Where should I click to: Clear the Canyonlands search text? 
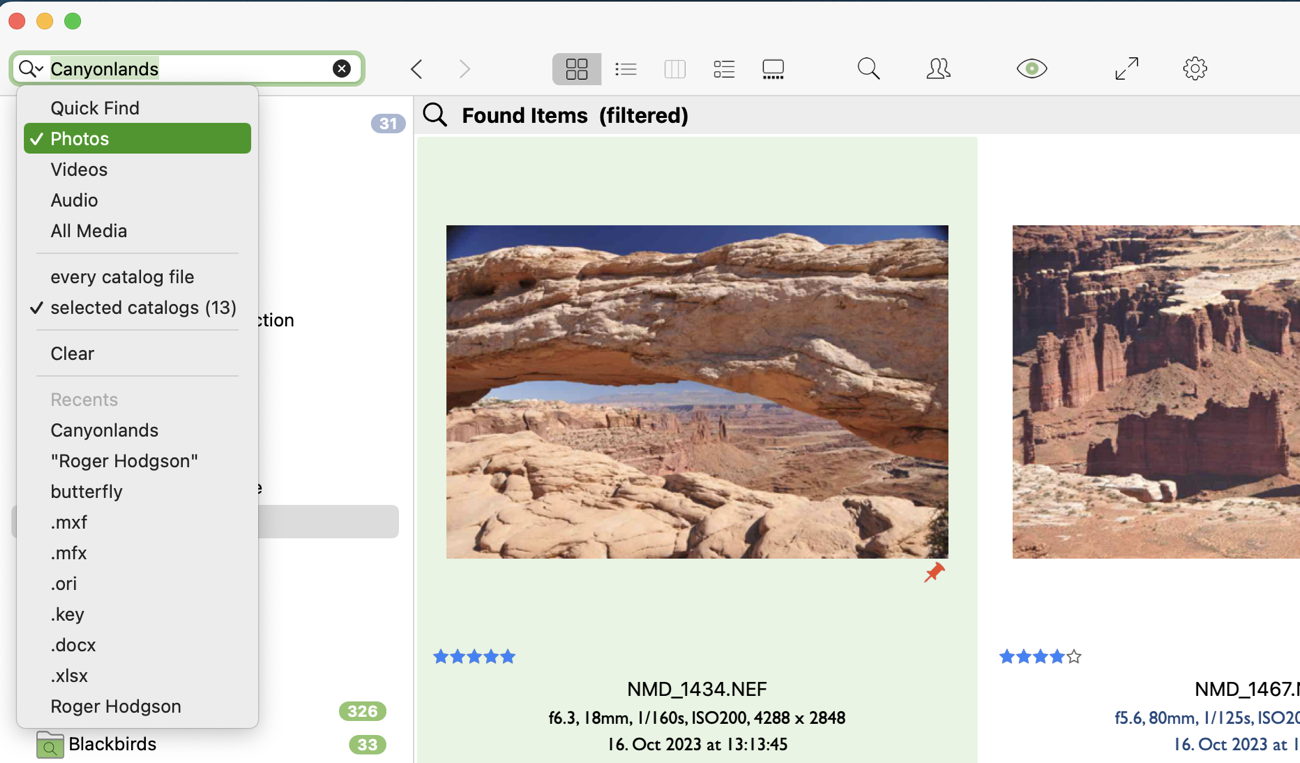coord(342,69)
